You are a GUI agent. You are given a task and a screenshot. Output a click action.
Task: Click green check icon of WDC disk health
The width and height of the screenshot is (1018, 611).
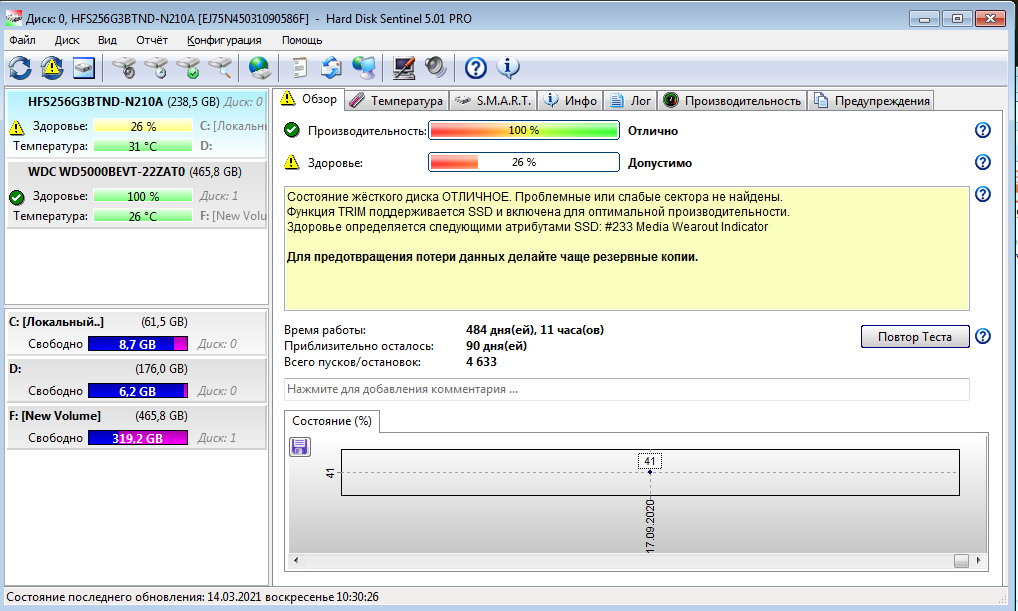(x=17, y=197)
